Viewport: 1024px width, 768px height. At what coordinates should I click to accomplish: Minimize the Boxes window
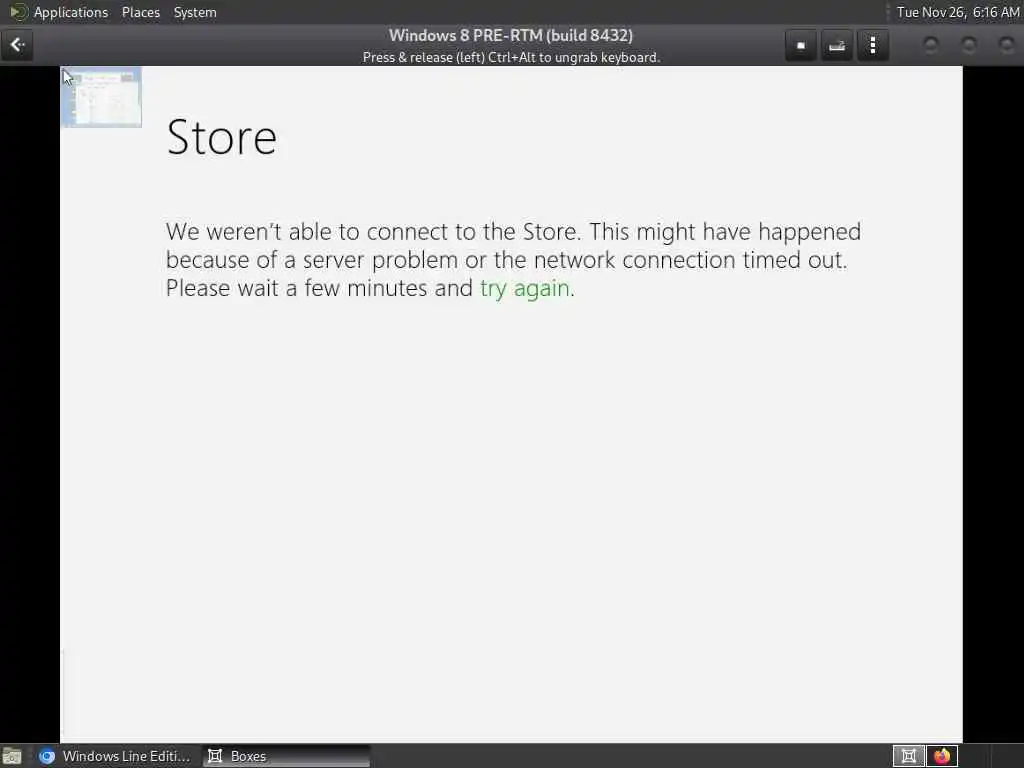point(931,45)
